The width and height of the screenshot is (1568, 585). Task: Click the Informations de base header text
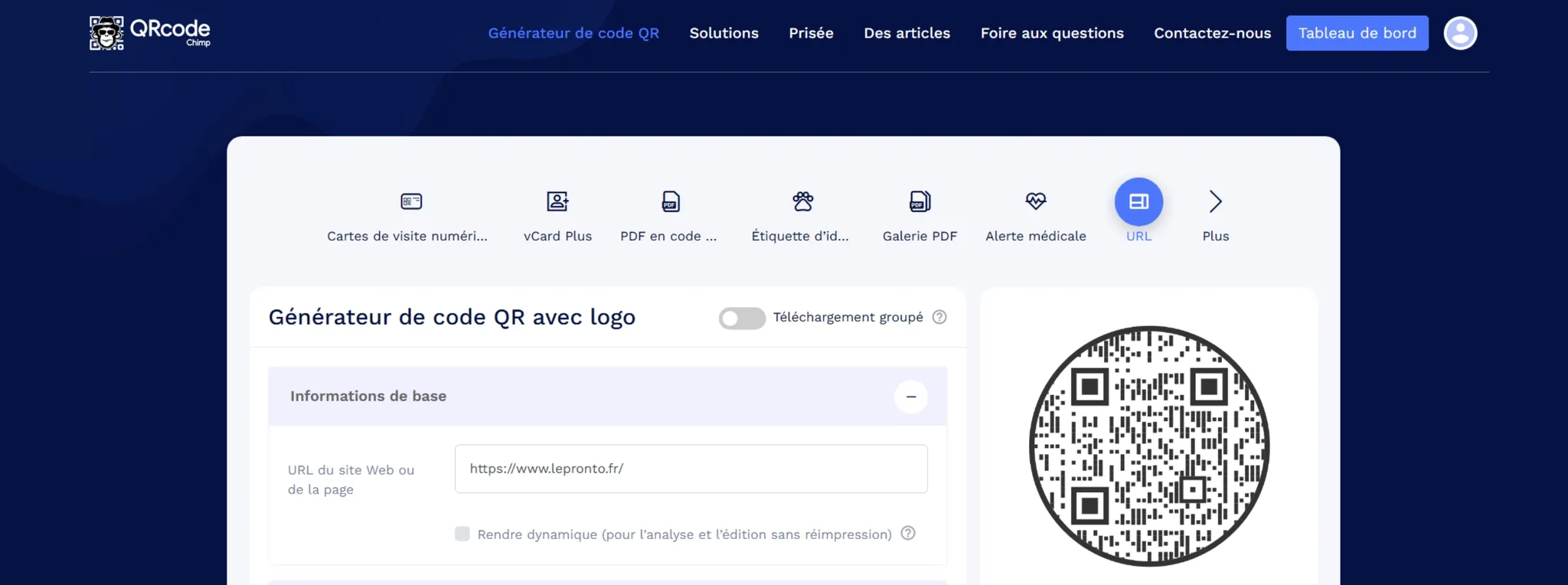click(368, 396)
